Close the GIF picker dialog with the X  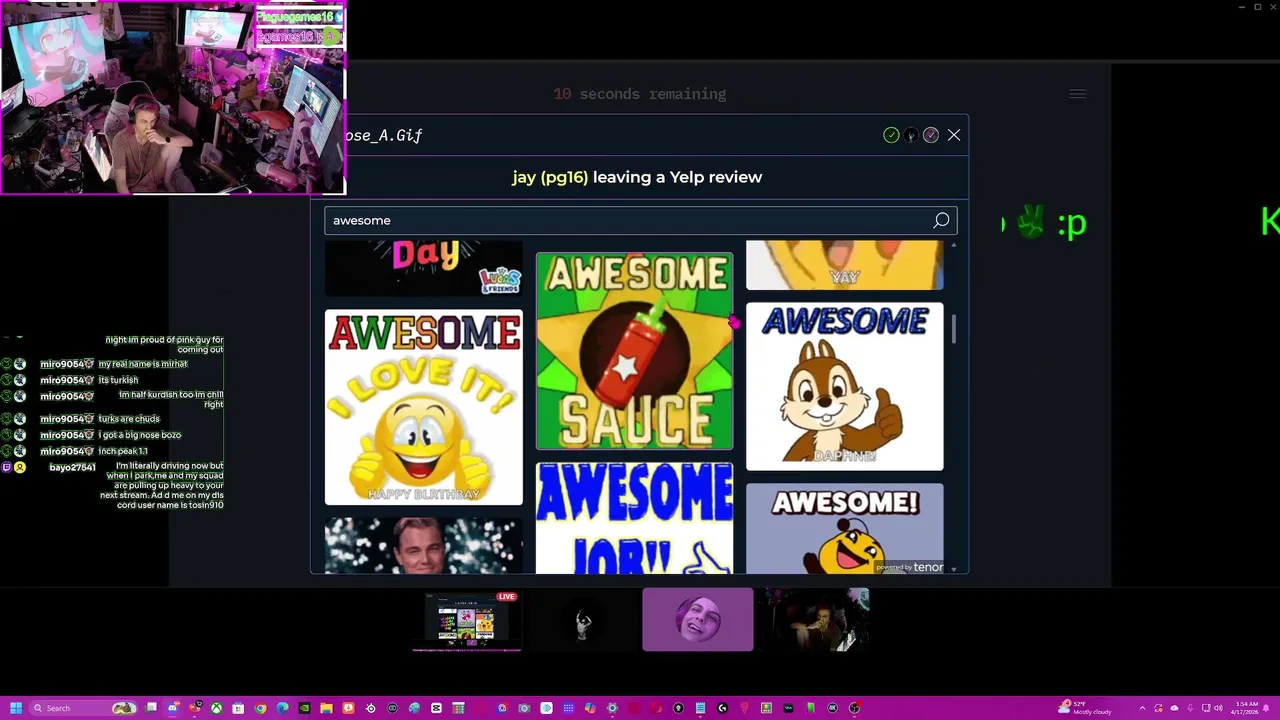tap(954, 135)
